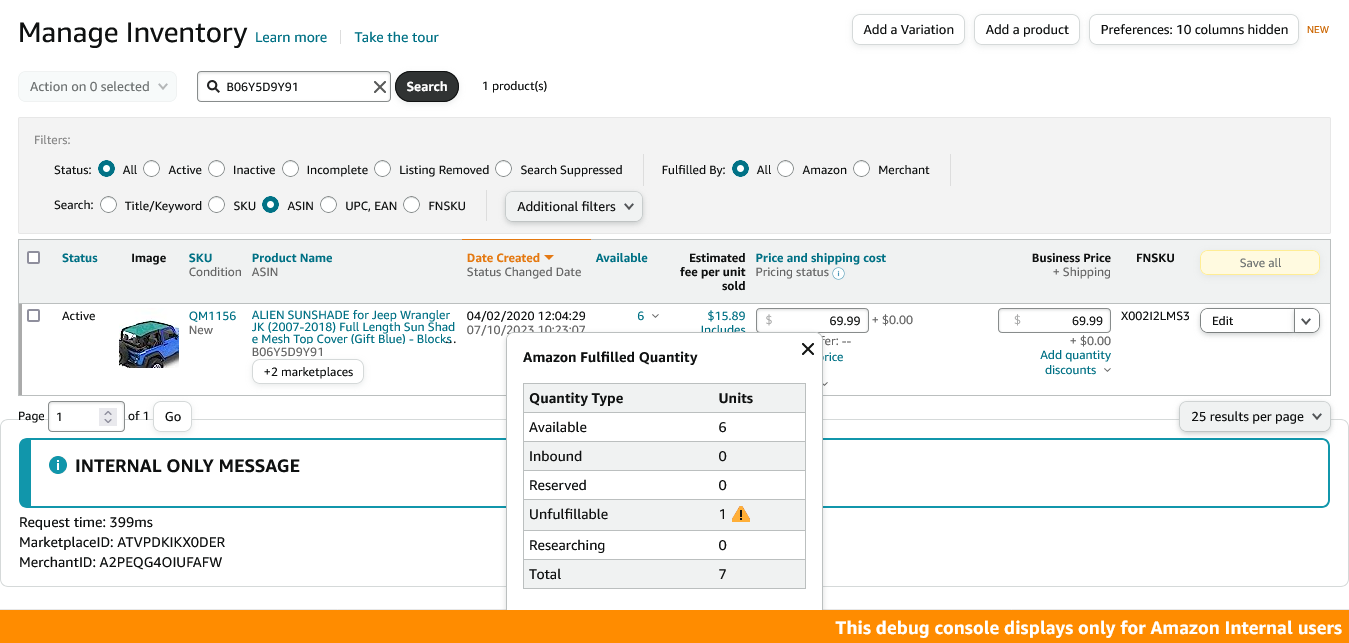
Task: Open the Learn more link
Action: click(291, 37)
